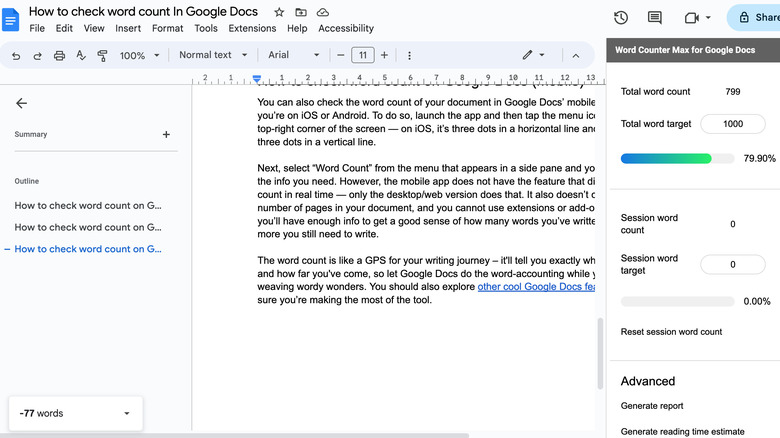Open version history clock icon
780x438 pixels.
(621, 18)
